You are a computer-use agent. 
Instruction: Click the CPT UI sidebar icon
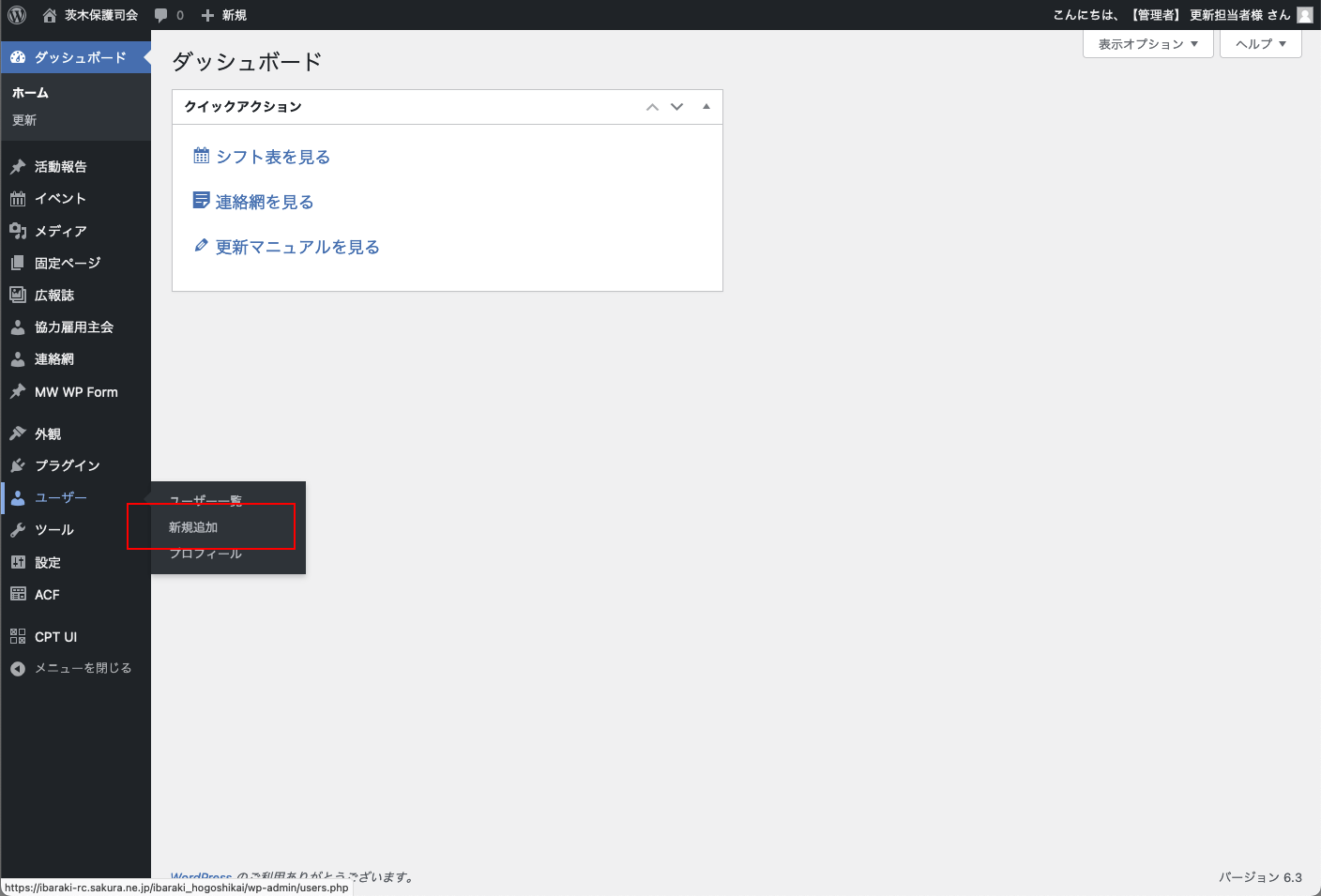(x=18, y=636)
